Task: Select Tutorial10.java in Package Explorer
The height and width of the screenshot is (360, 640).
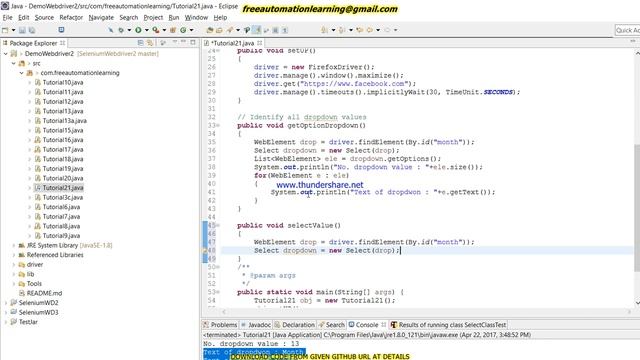Action: pyautogui.click(x=63, y=82)
